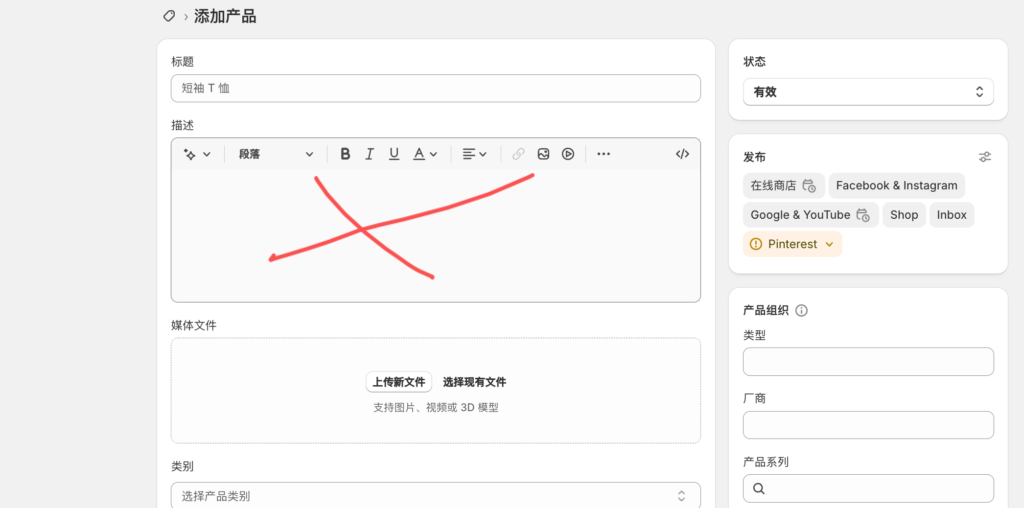This screenshot has height=508, width=1024.
Task: Expand the Pinterest warning dropdown
Action: coord(829,244)
